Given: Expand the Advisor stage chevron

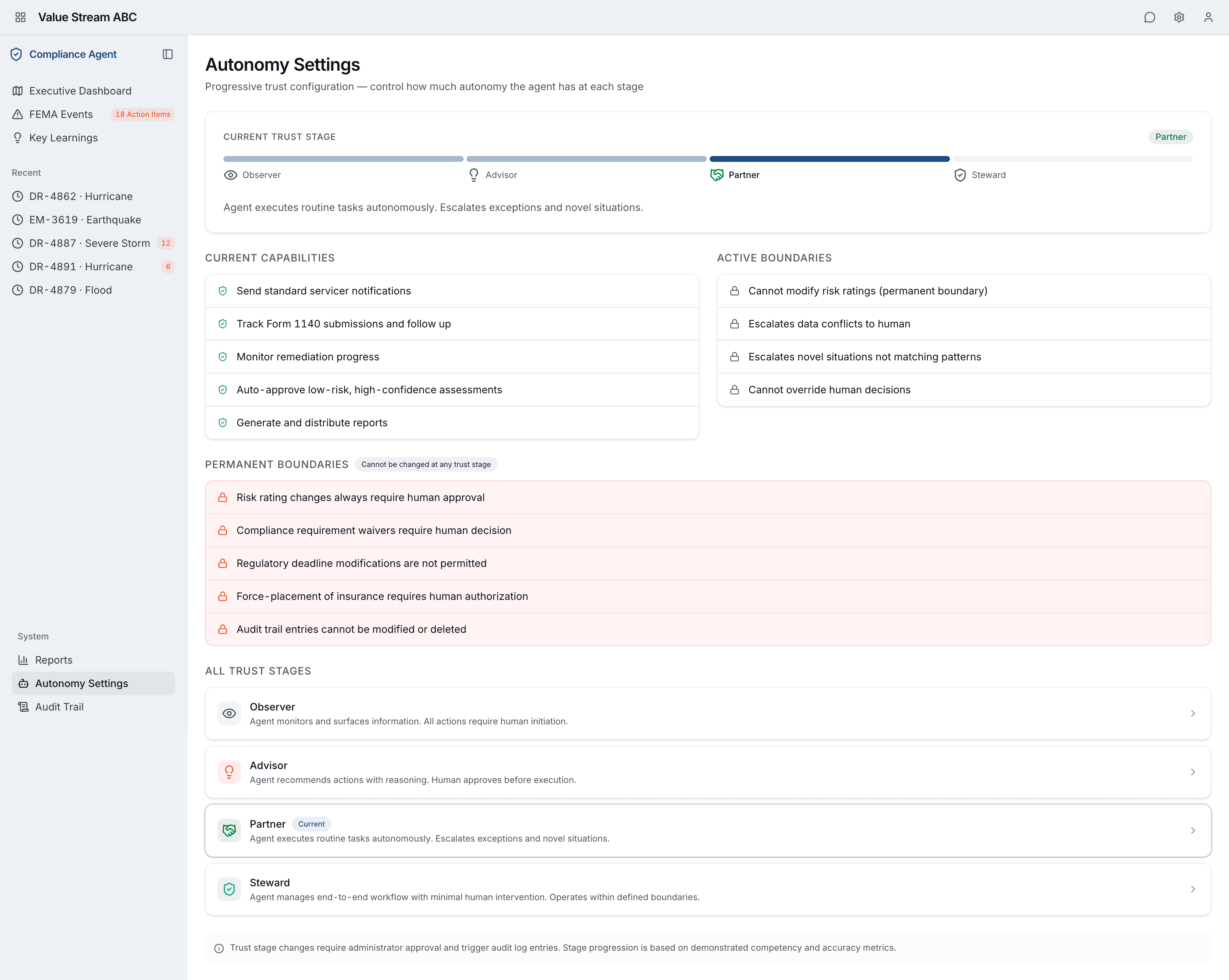Looking at the screenshot, I should pyautogui.click(x=1192, y=772).
